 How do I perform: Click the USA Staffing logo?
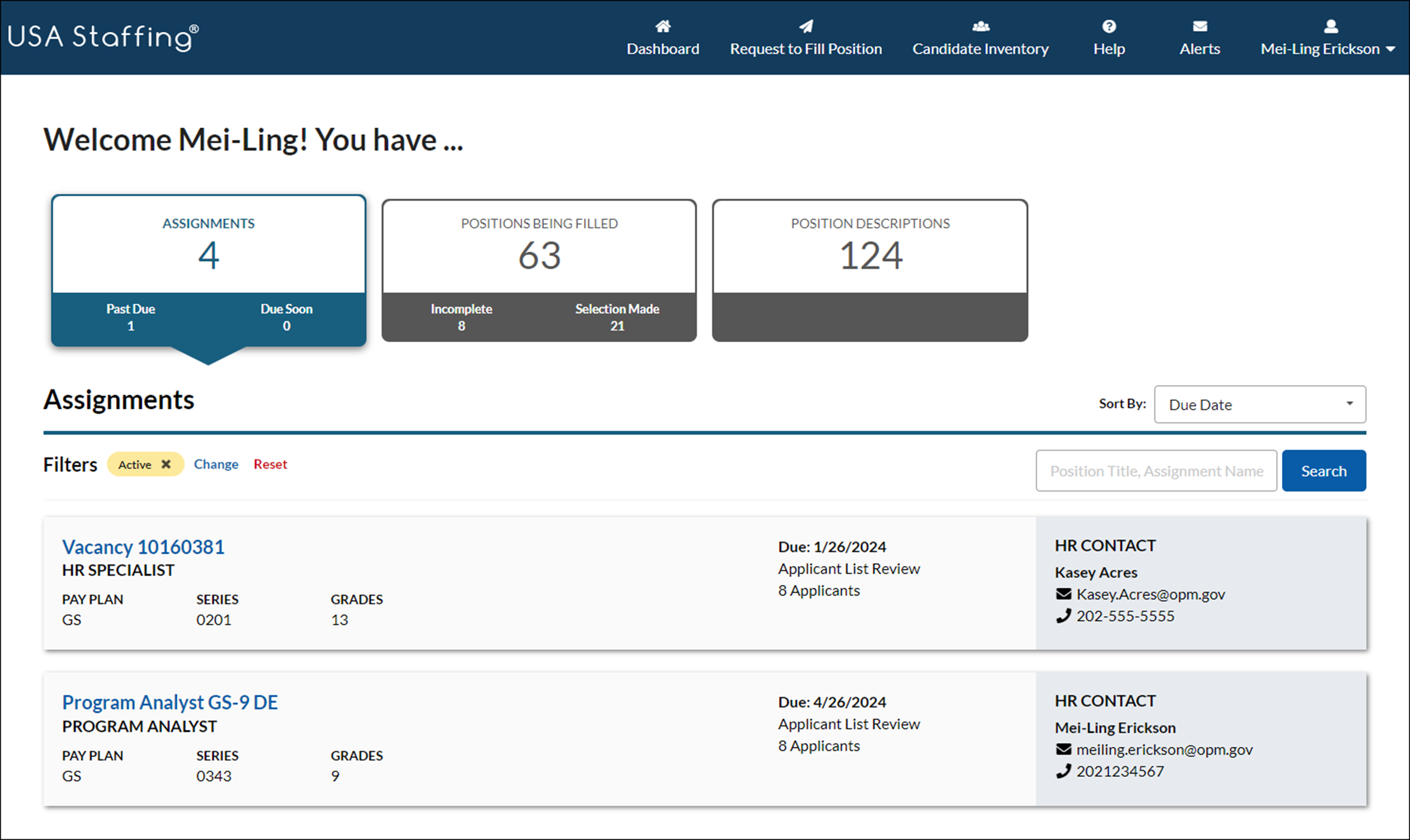(103, 37)
